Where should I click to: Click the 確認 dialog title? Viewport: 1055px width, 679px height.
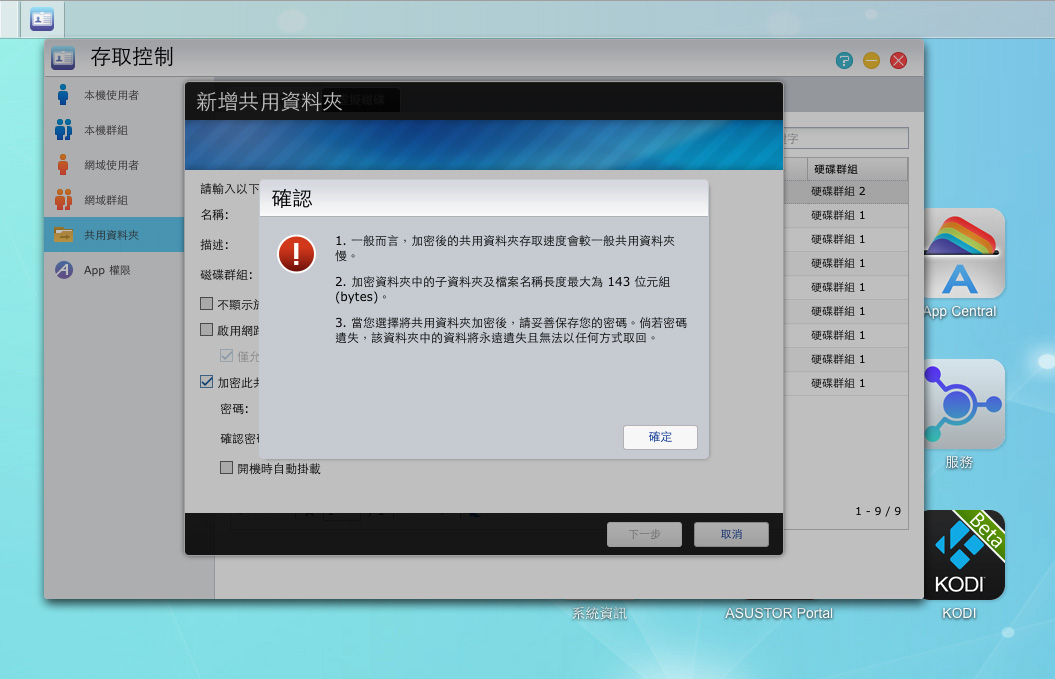(292, 199)
